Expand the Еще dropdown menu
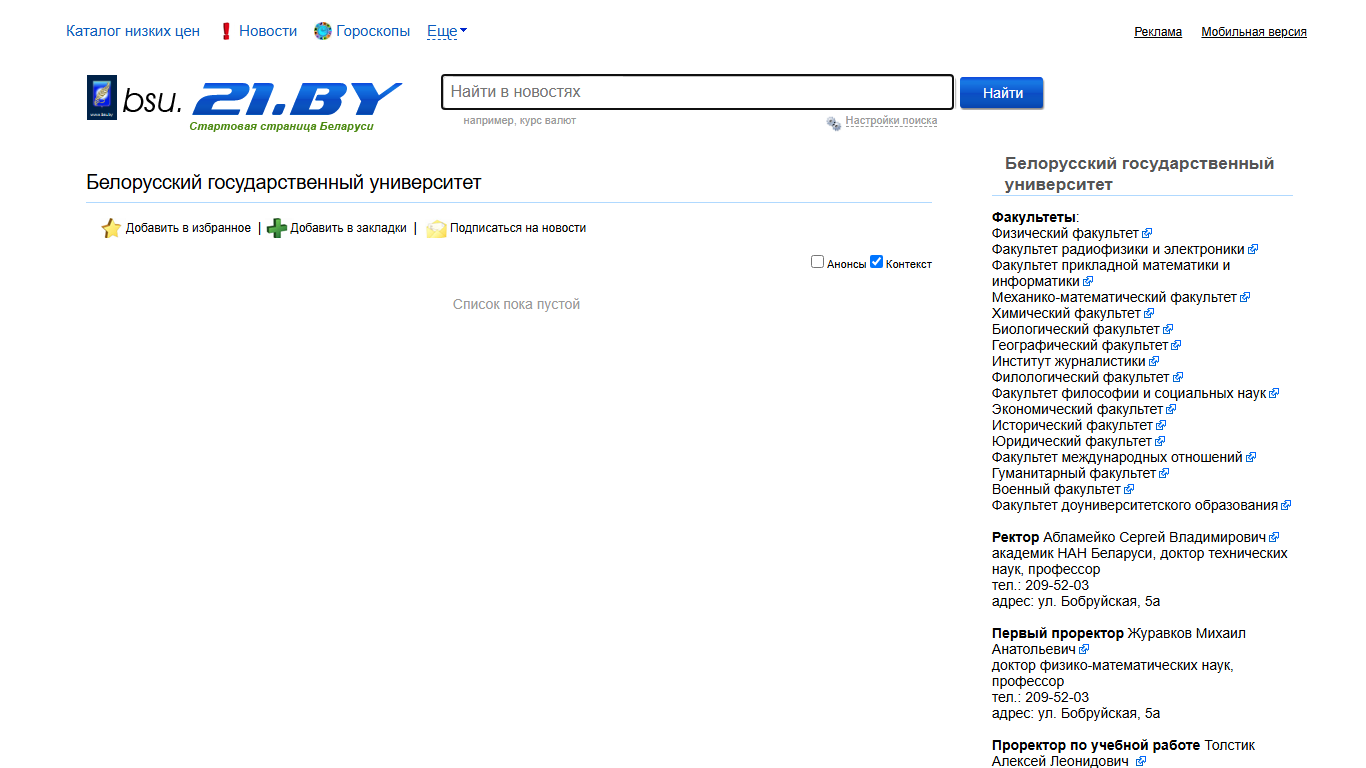 coord(447,31)
